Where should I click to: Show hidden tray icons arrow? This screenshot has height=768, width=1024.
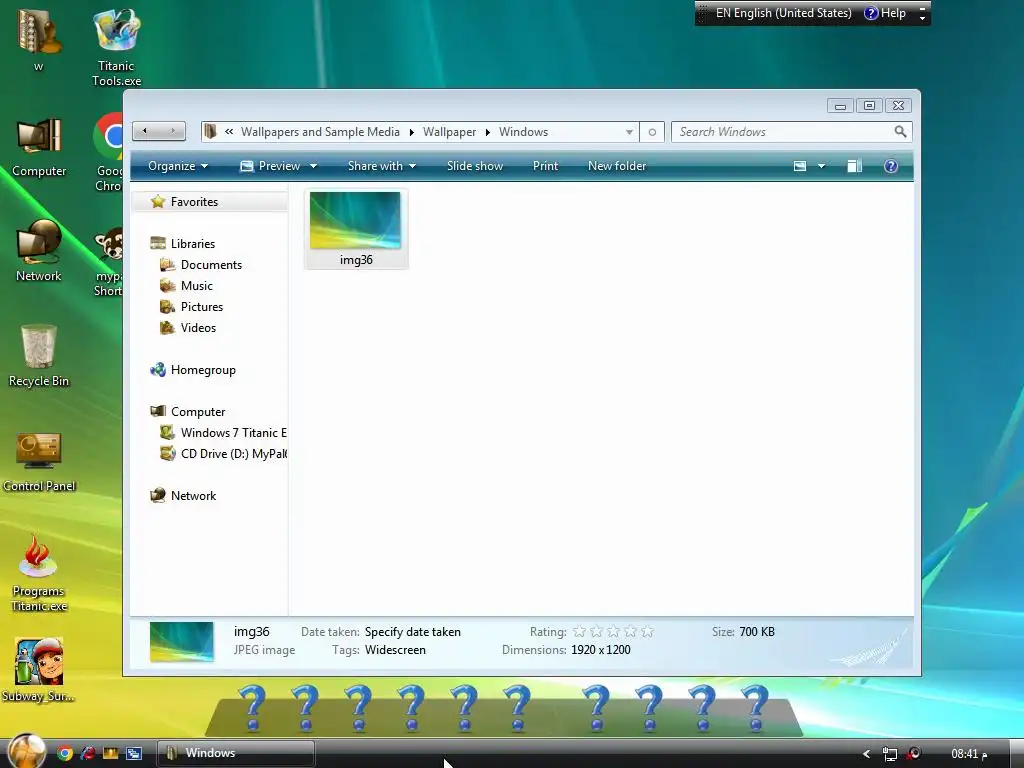(867, 754)
